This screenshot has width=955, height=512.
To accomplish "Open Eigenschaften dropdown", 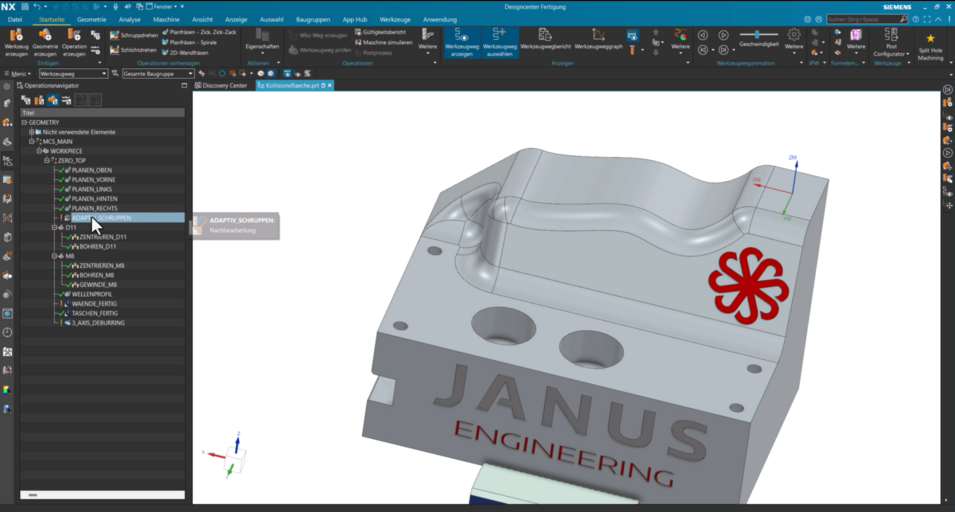I will [263, 42].
